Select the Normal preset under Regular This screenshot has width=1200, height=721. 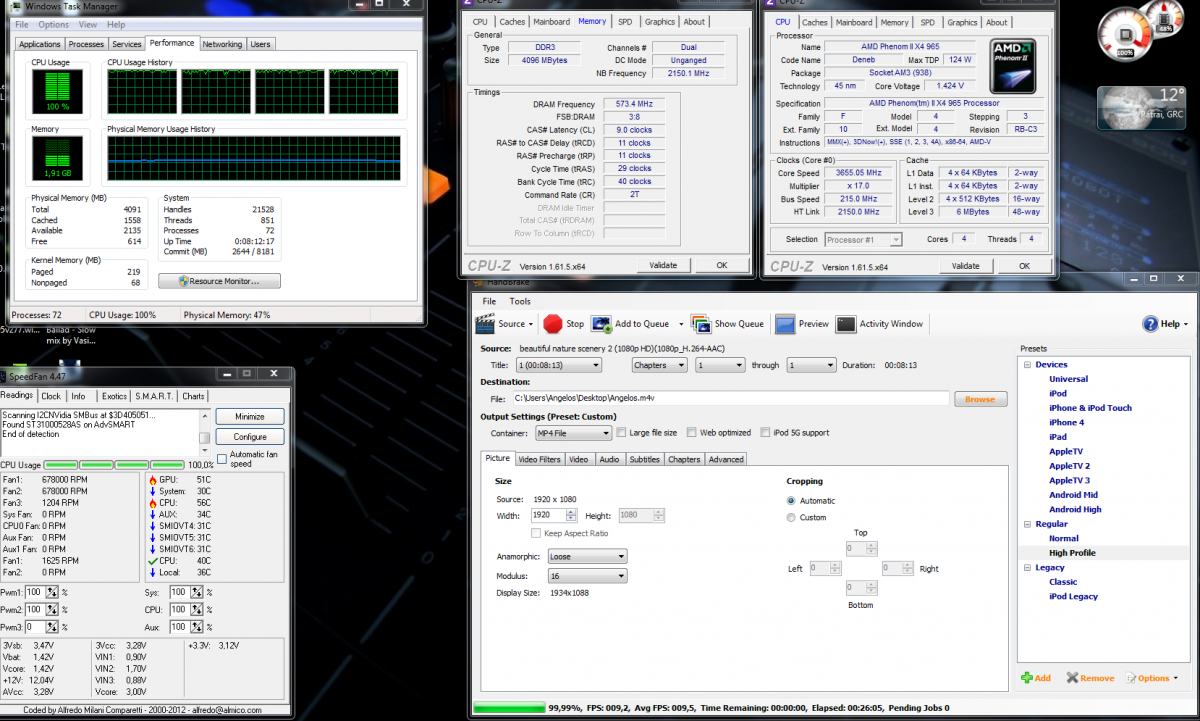point(1064,538)
